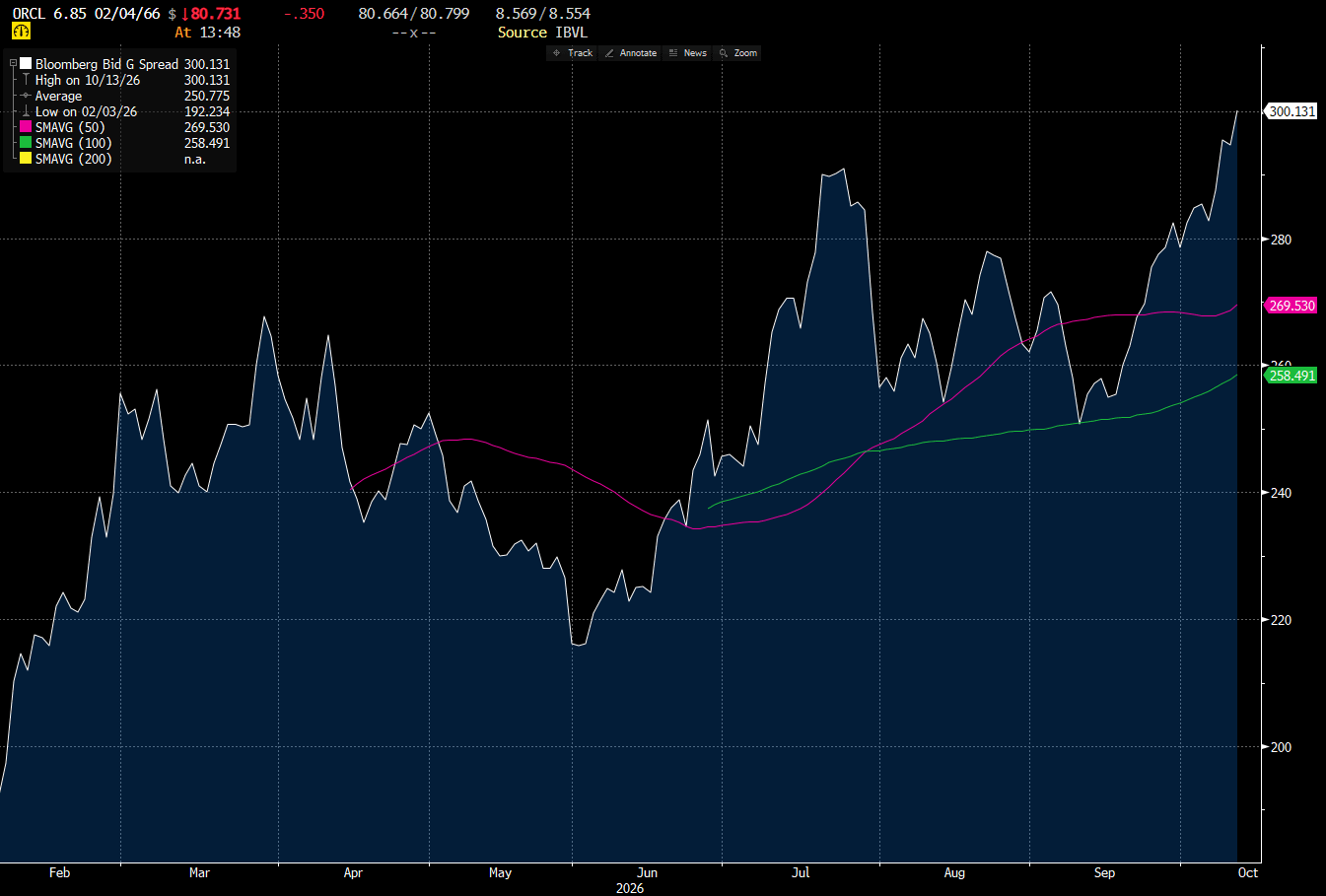Click the Low marker icon in legend
The height and width of the screenshot is (896, 1326).
[x=26, y=111]
